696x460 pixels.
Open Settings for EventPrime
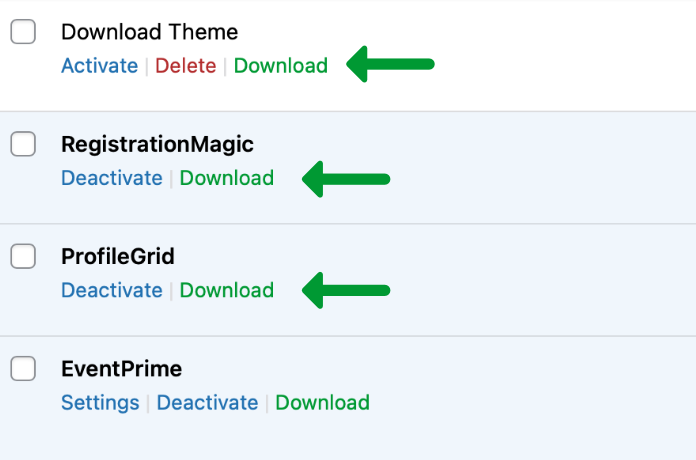pyautogui.click(x=100, y=402)
